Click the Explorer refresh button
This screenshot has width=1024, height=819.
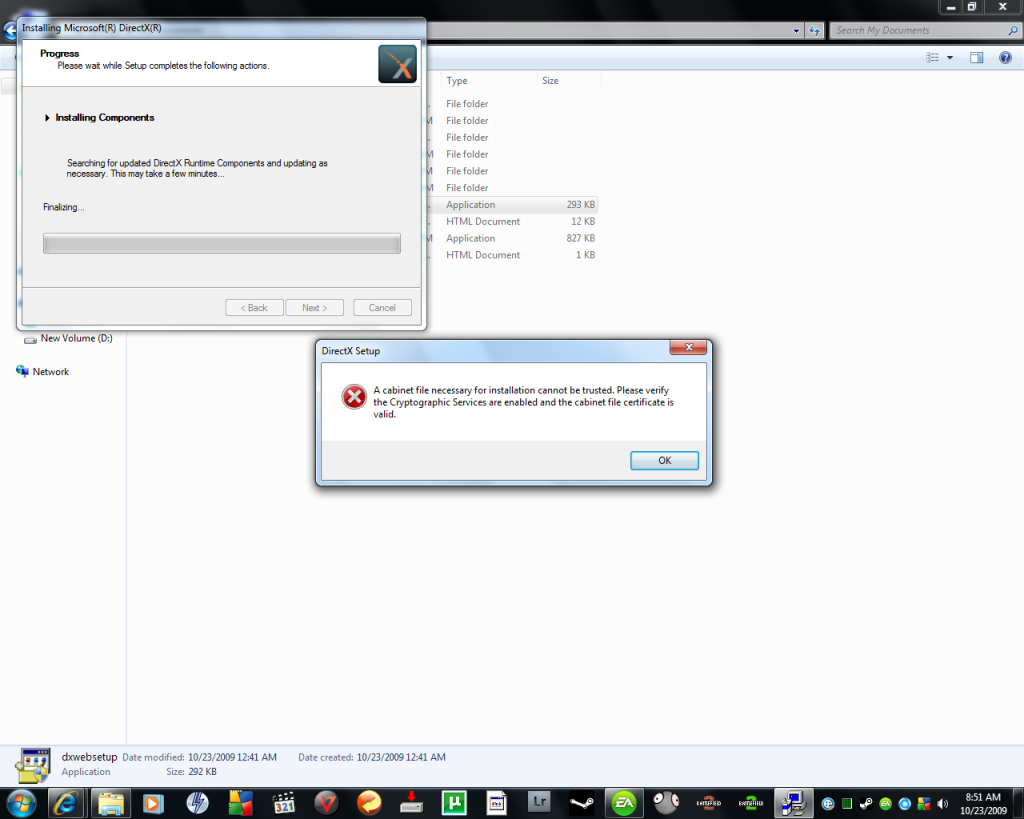tap(814, 31)
